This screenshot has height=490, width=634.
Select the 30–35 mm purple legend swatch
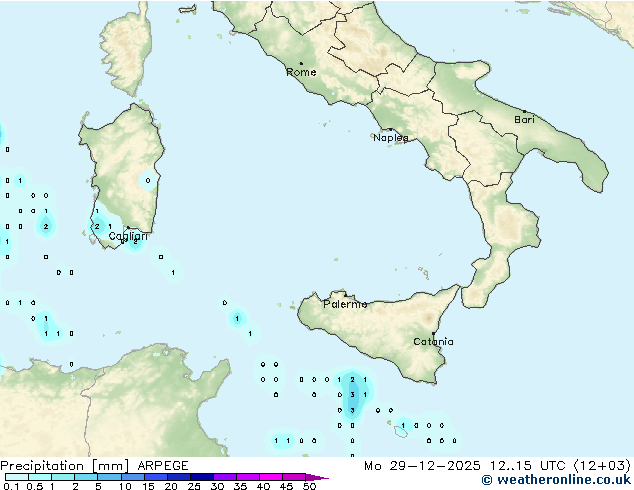[225, 477]
